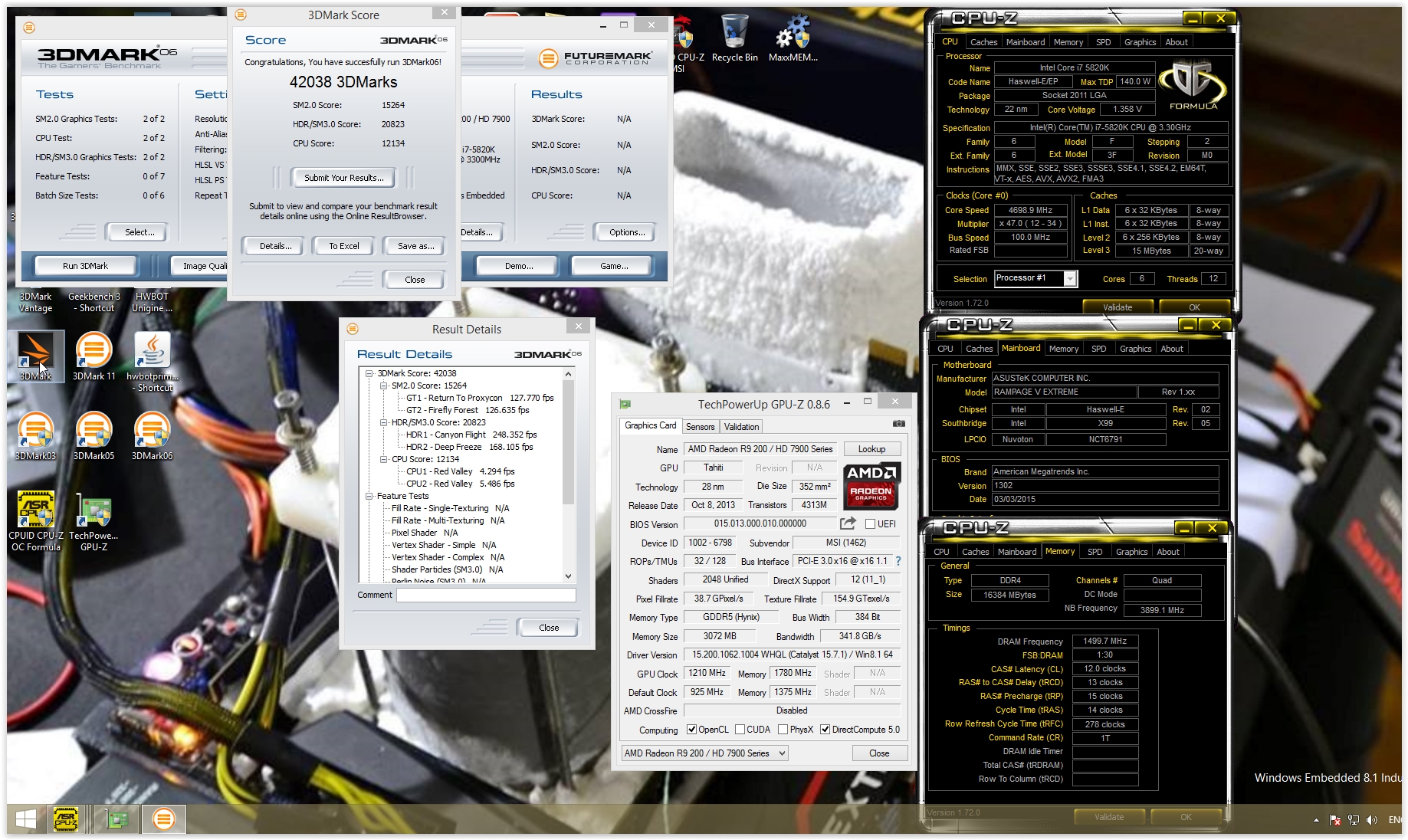Open Graphics tab in middle CPU-Z window
The image size is (1408, 840).
click(x=1135, y=349)
